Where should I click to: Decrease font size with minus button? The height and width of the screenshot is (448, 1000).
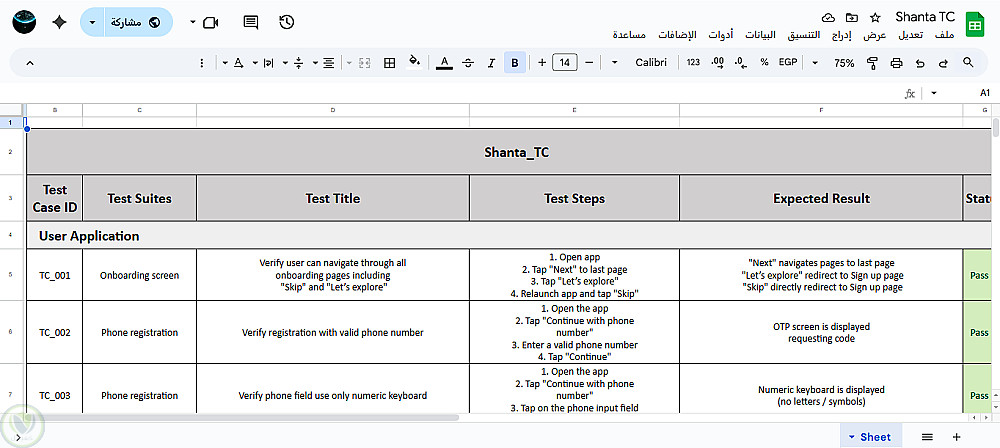point(589,63)
